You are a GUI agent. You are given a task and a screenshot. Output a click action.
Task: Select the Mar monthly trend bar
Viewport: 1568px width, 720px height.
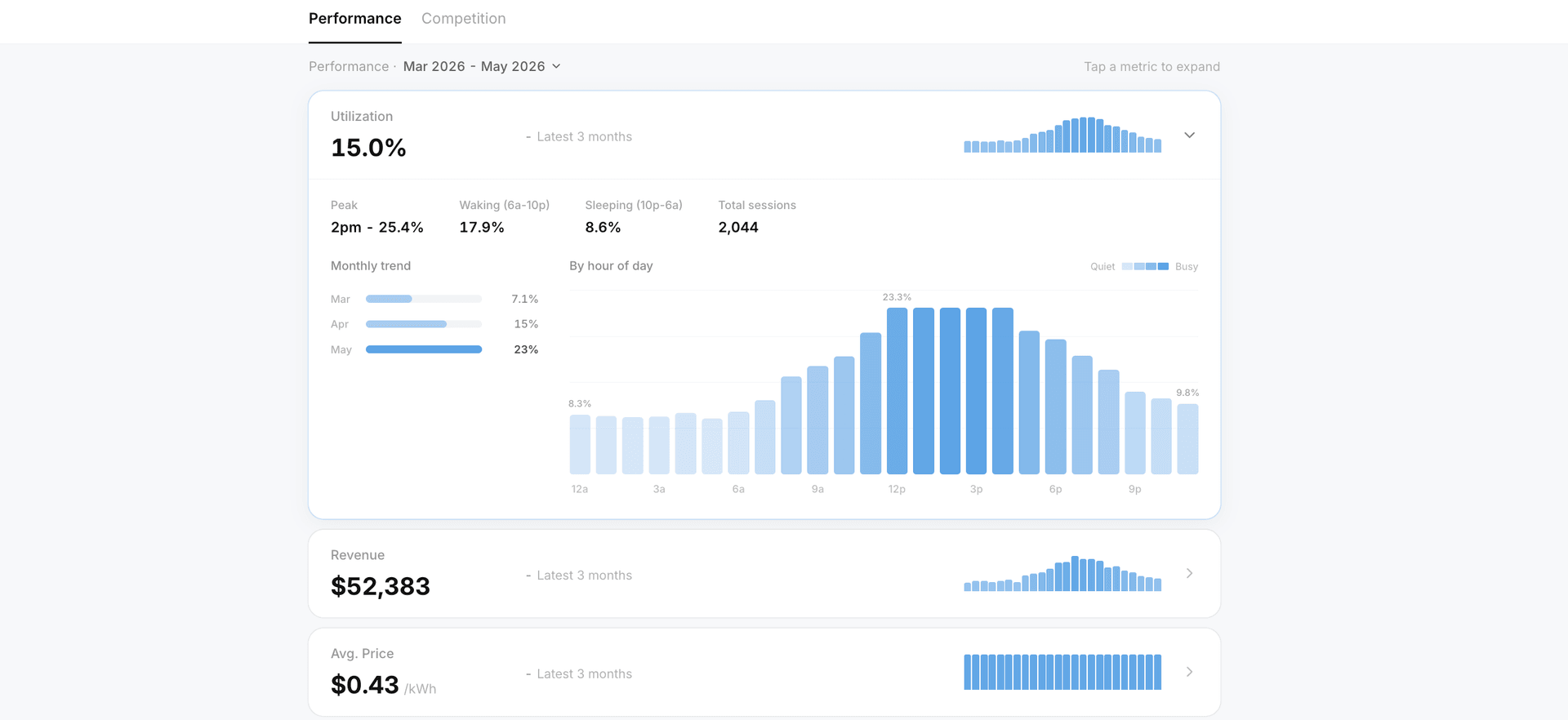(x=424, y=299)
